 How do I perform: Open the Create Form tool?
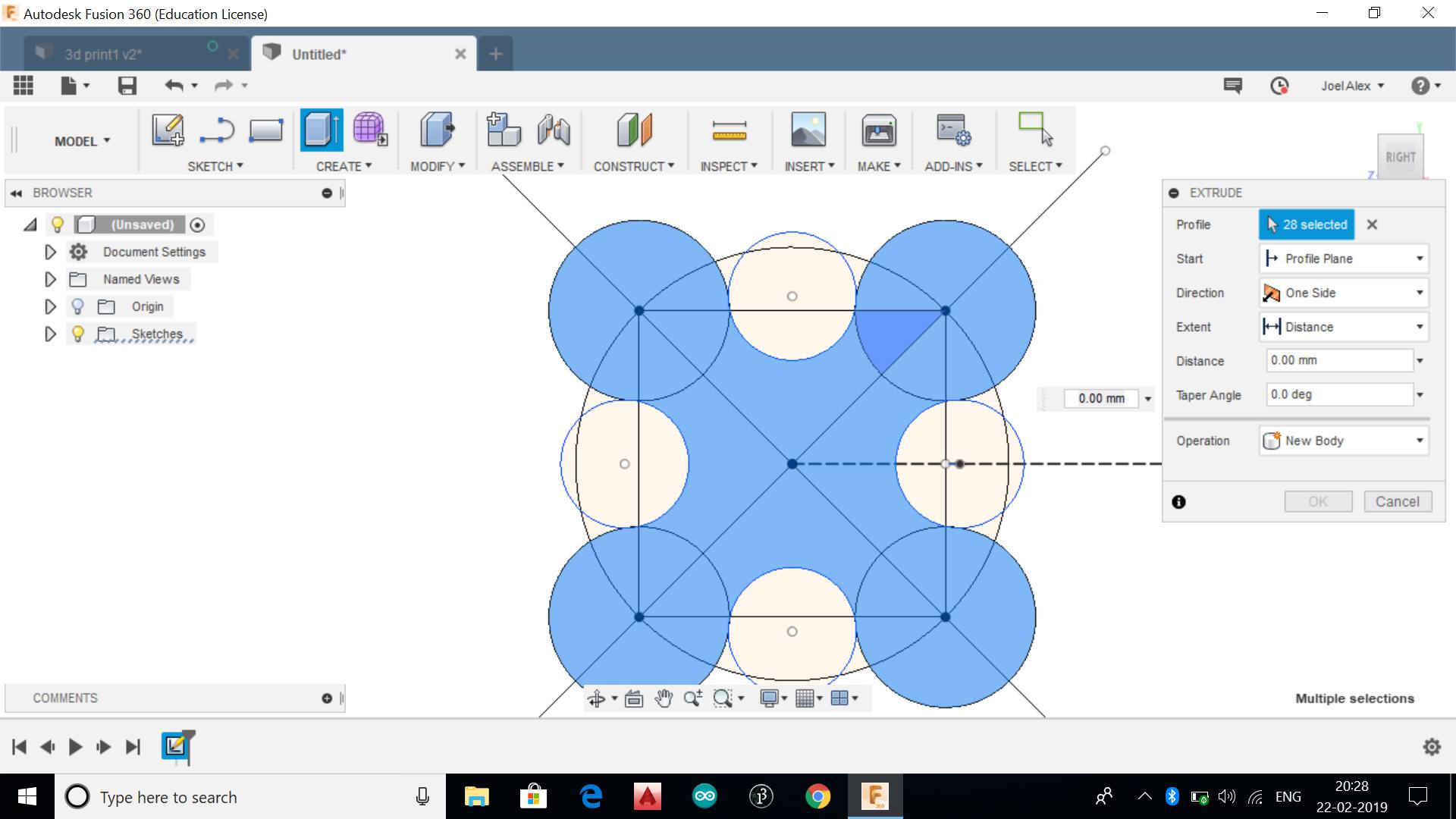369,130
